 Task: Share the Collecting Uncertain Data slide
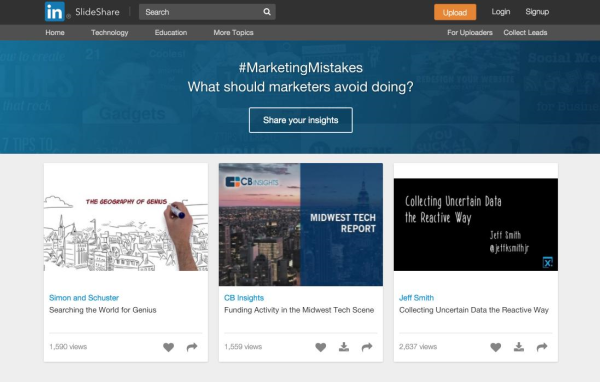pyautogui.click(x=542, y=347)
